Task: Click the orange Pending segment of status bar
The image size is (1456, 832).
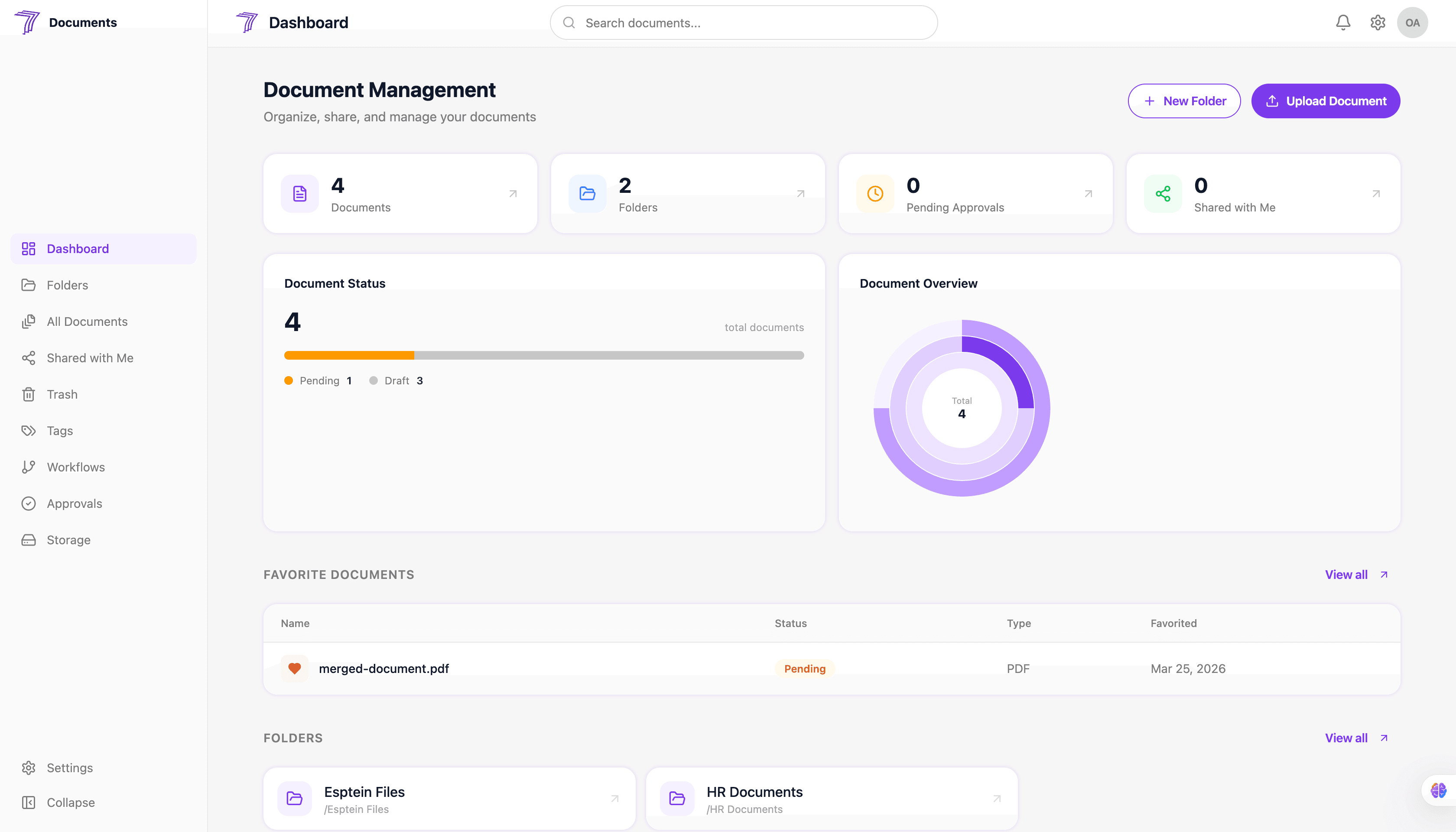Action: click(x=349, y=355)
